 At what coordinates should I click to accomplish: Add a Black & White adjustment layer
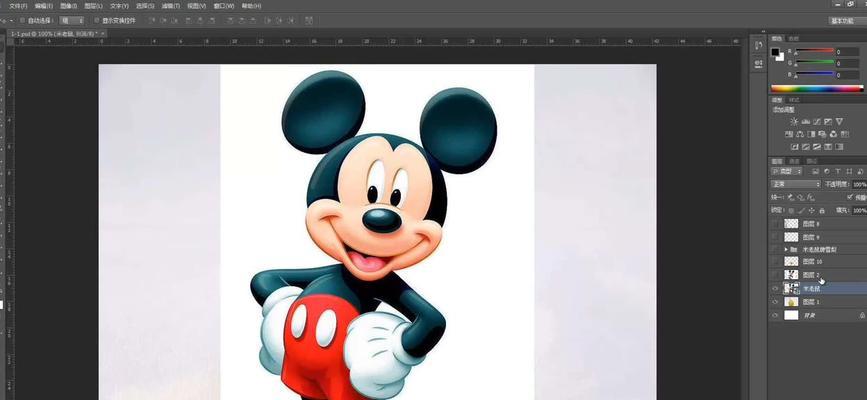point(812,134)
